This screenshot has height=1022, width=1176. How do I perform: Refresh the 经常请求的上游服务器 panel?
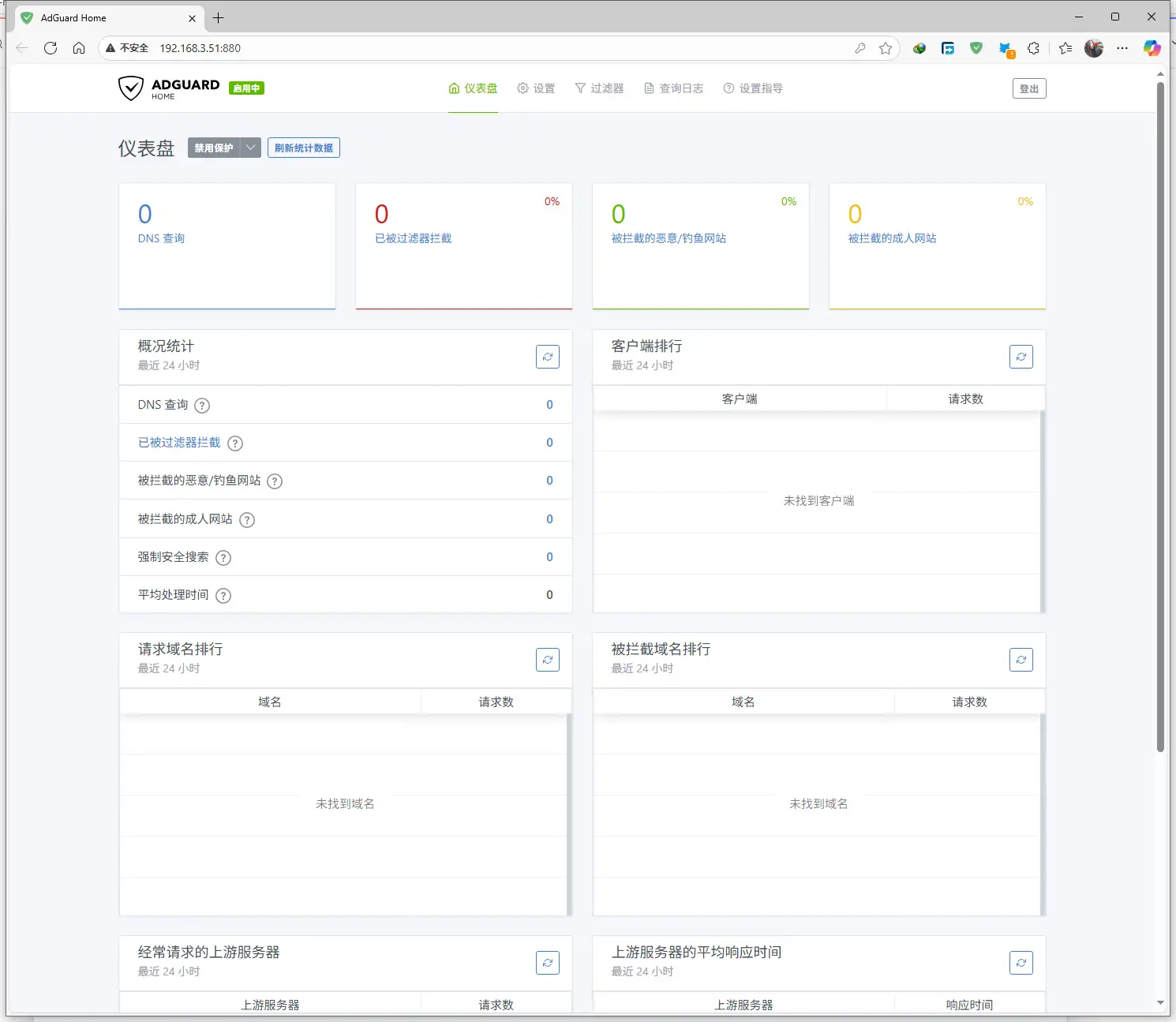548,962
